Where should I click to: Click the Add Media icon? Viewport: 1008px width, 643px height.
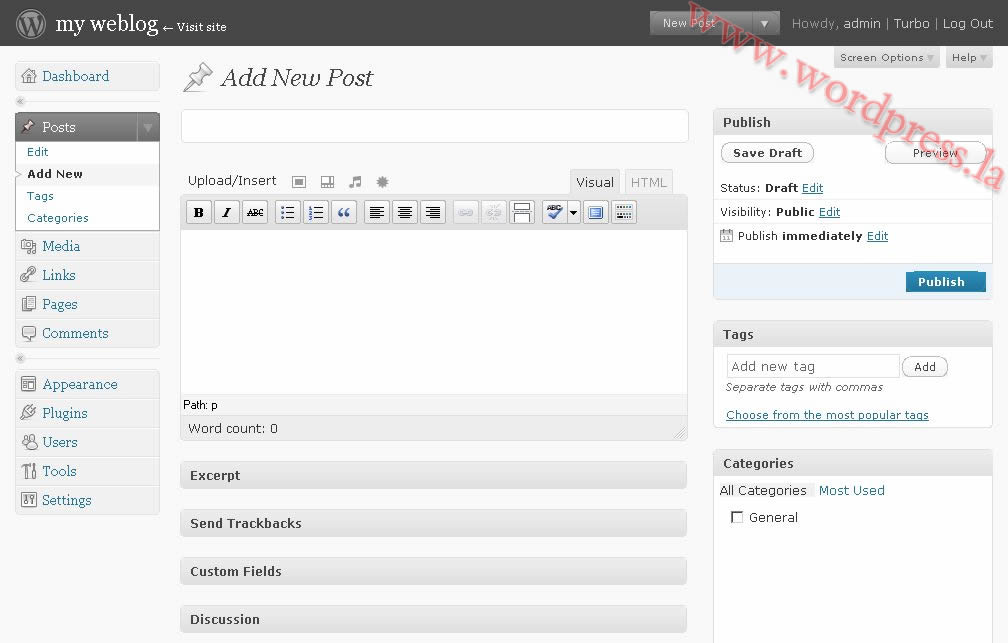tap(382, 182)
